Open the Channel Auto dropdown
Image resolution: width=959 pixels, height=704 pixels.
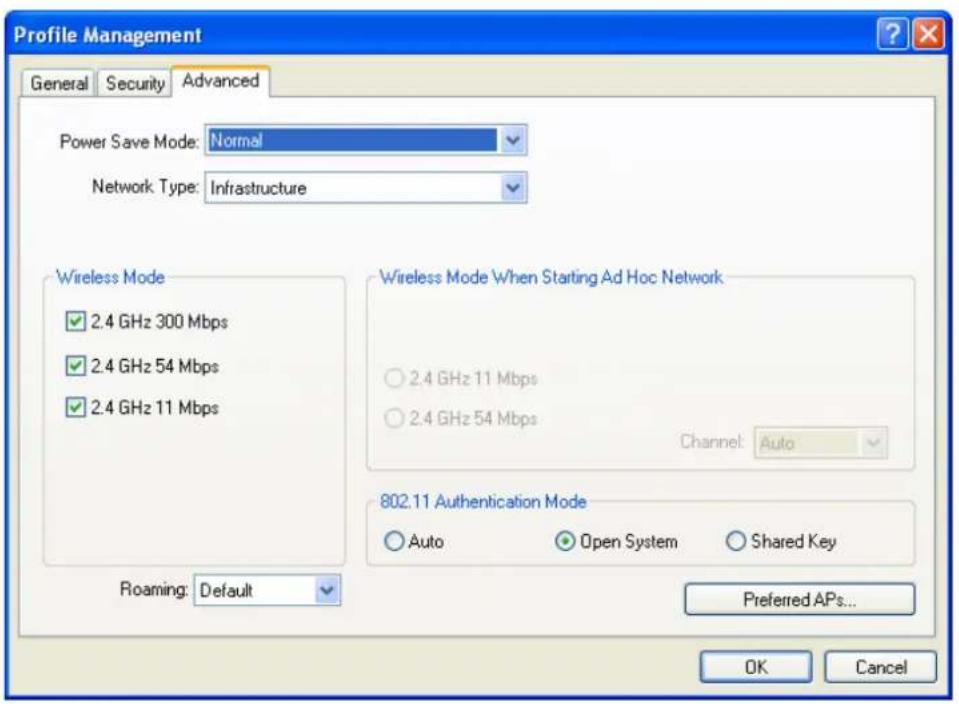point(820,442)
